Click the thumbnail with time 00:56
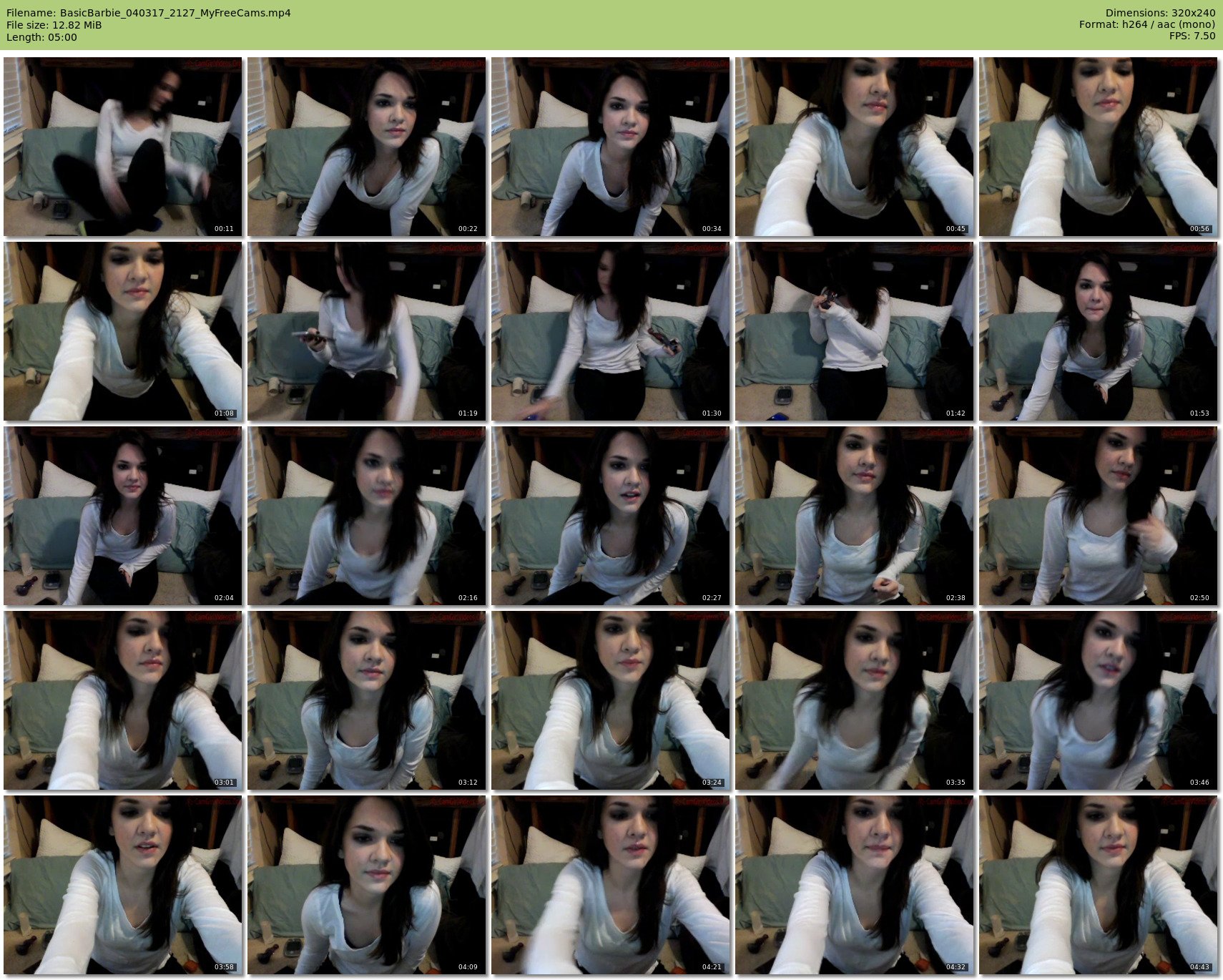This screenshot has width=1223, height=980. tap(1099, 147)
